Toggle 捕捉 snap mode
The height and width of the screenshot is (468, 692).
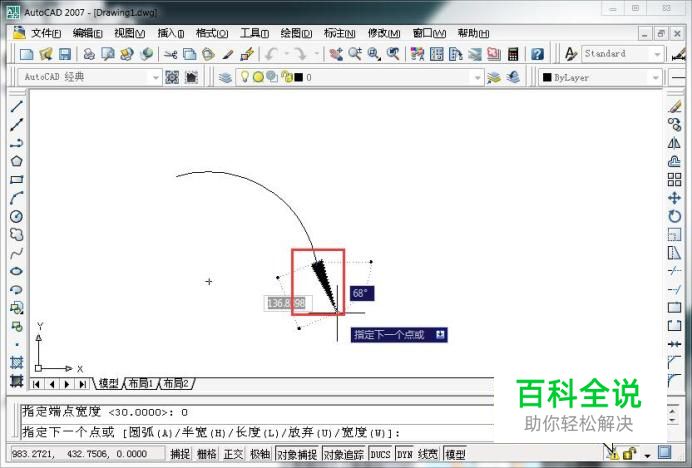(180, 454)
